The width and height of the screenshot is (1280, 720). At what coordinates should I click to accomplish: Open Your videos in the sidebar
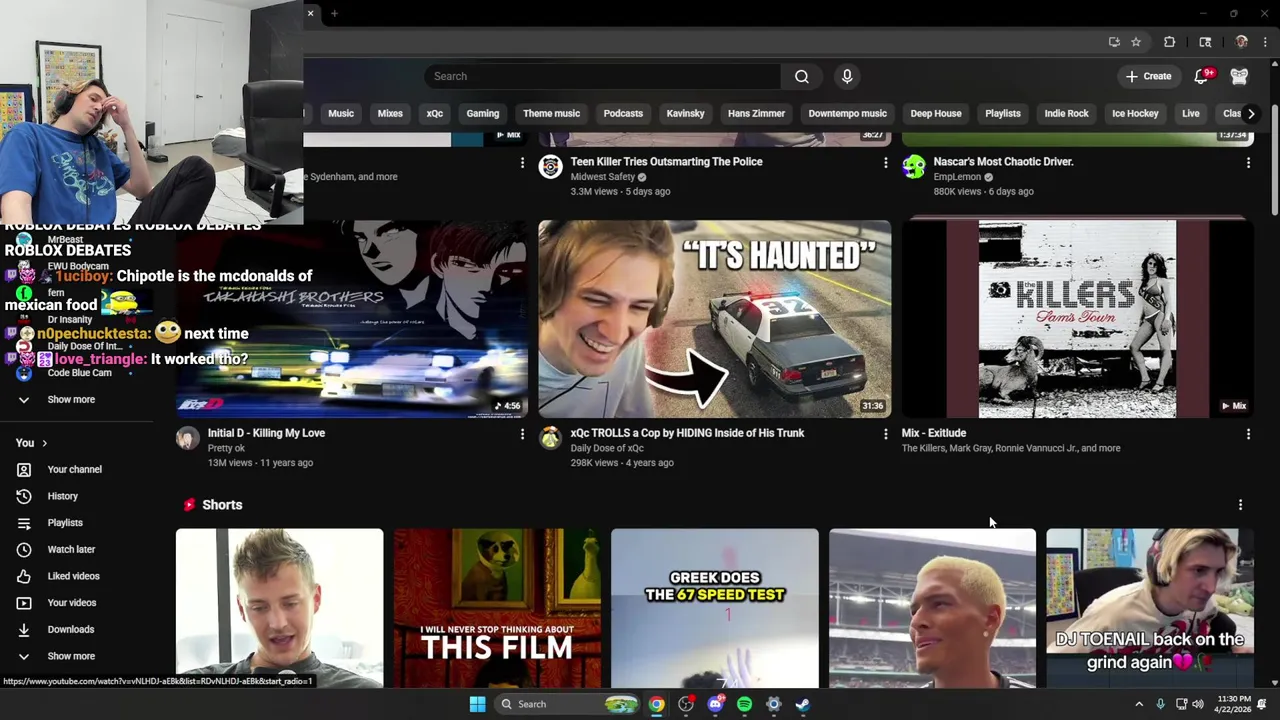pyautogui.click(x=72, y=603)
